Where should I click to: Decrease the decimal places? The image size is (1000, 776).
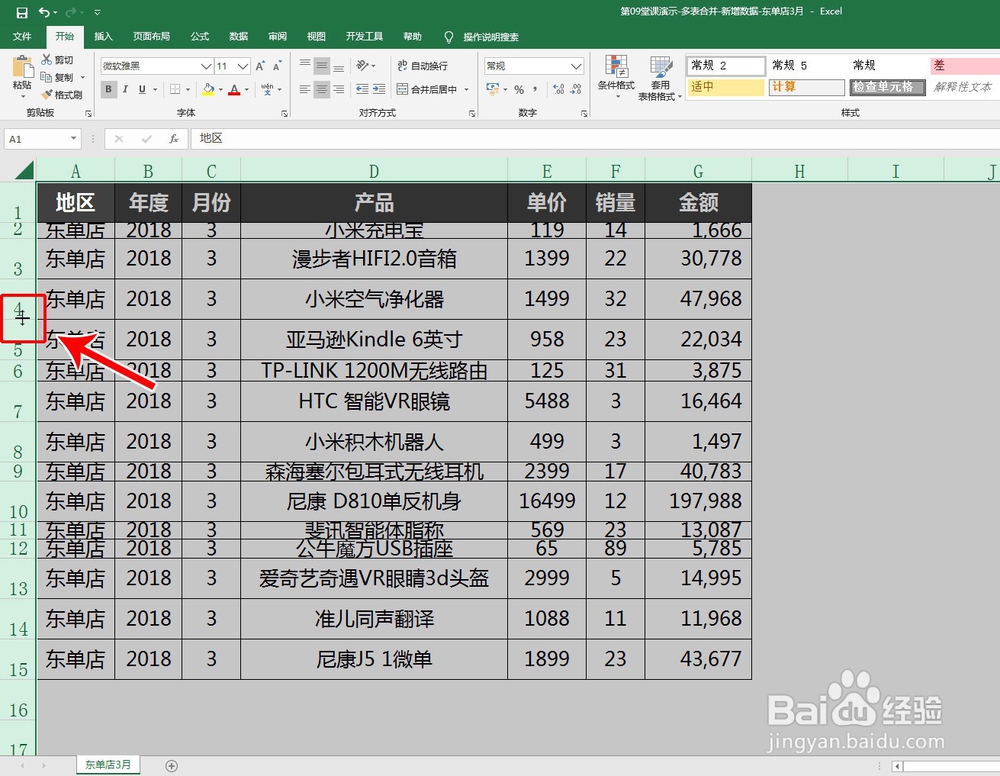pos(576,89)
